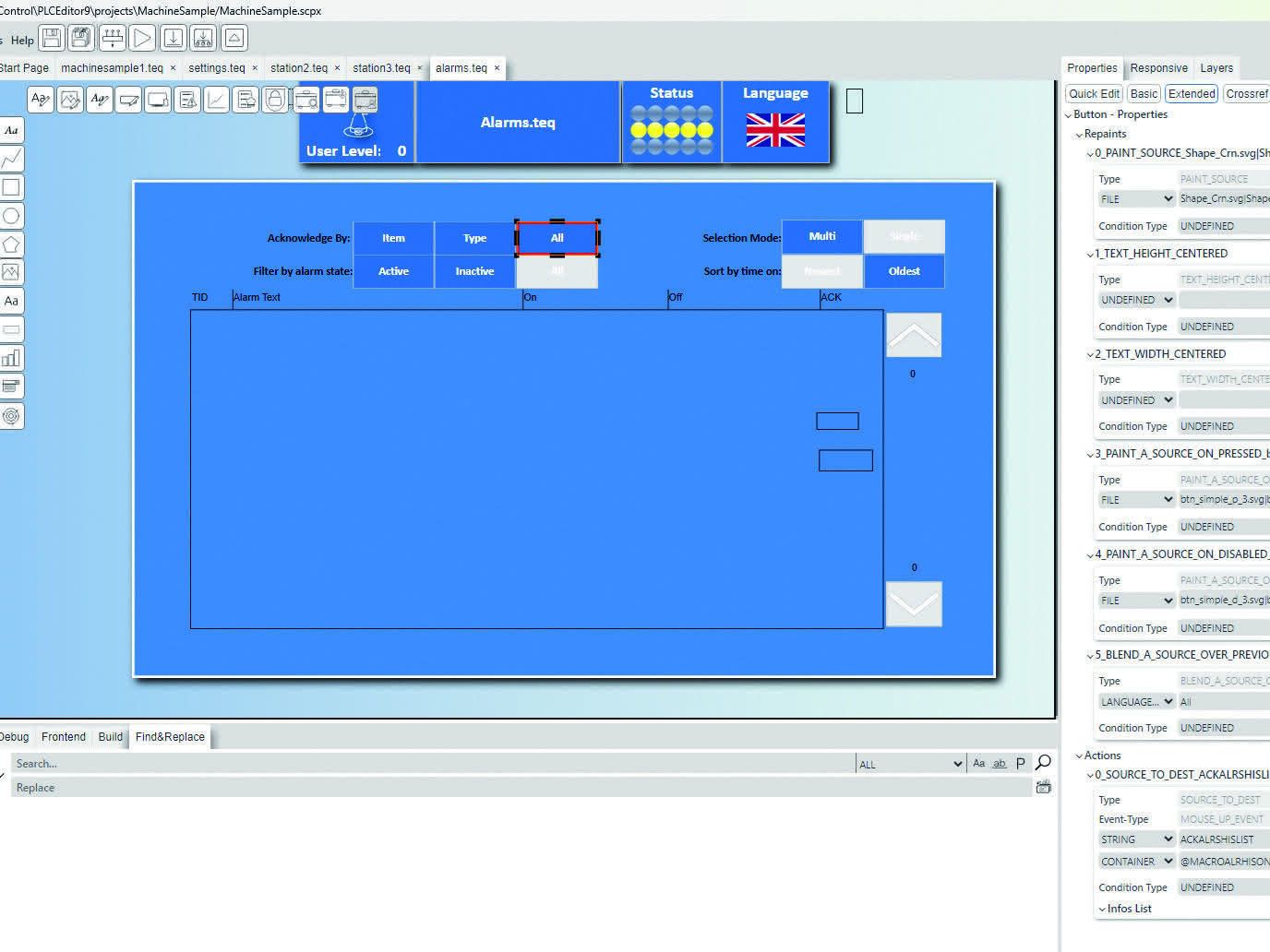Switch to the station2.teq tab
The image size is (1270, 952).
[x=299, y=67]
